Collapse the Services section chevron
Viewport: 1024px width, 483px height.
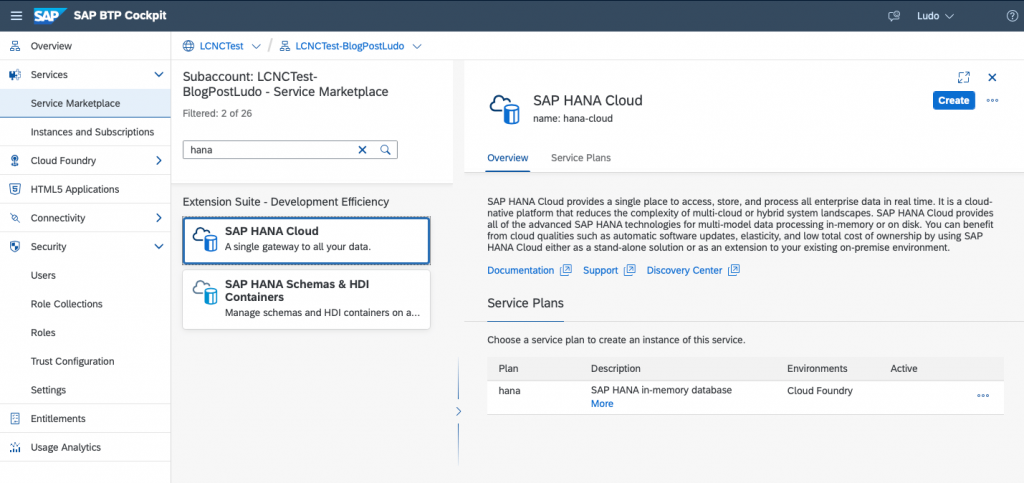tap(158, 74)
